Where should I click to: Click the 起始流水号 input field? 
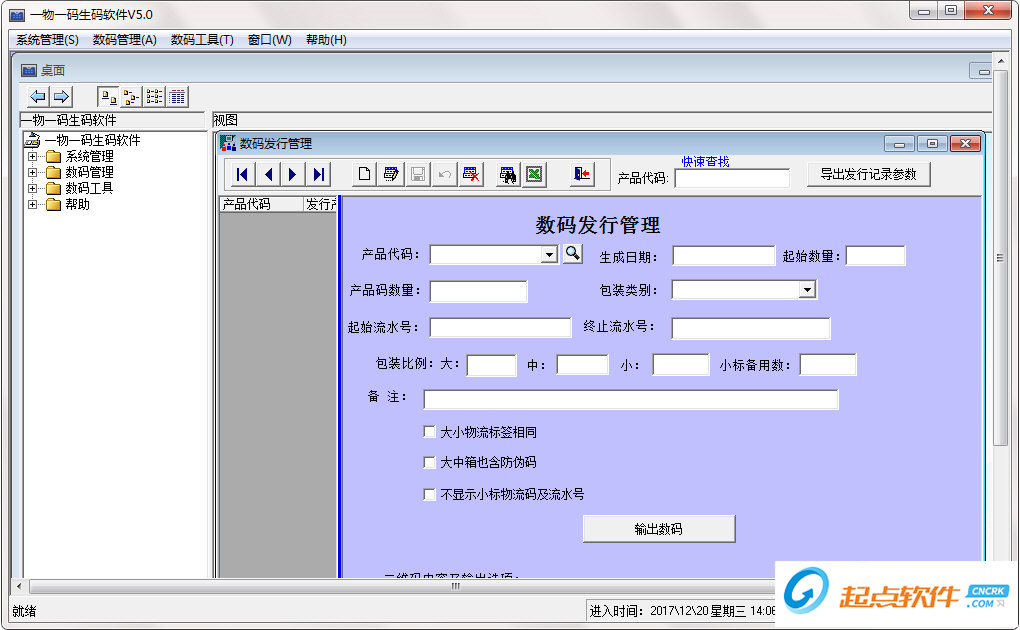[x=500, y=327]
